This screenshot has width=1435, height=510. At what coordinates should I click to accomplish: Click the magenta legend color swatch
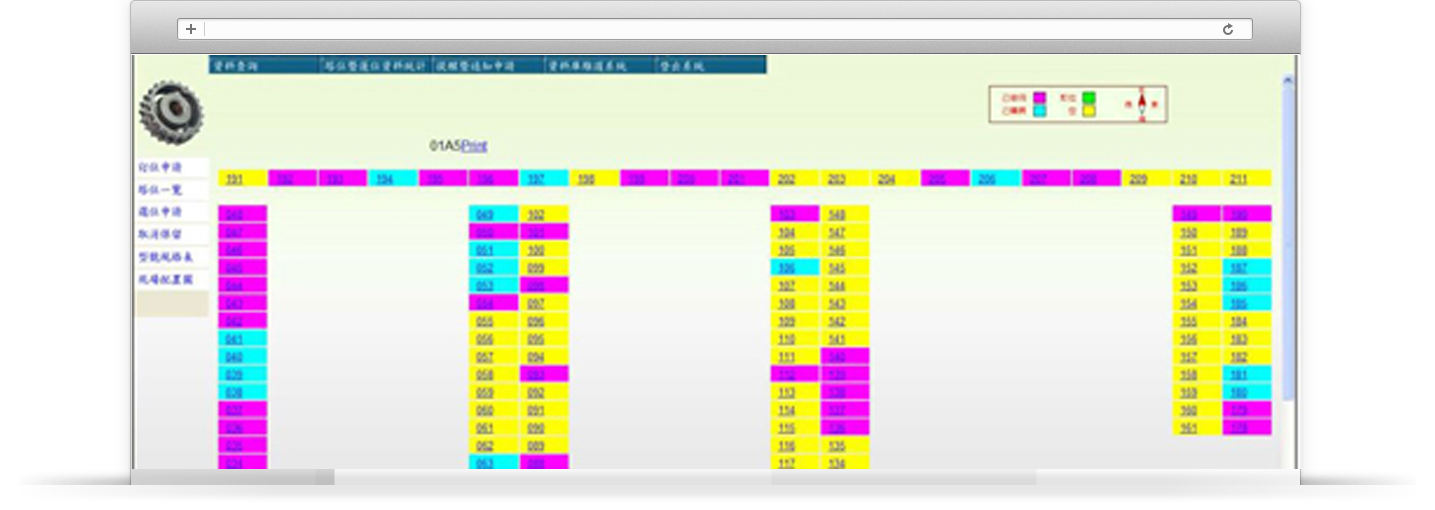point(1040,97)
